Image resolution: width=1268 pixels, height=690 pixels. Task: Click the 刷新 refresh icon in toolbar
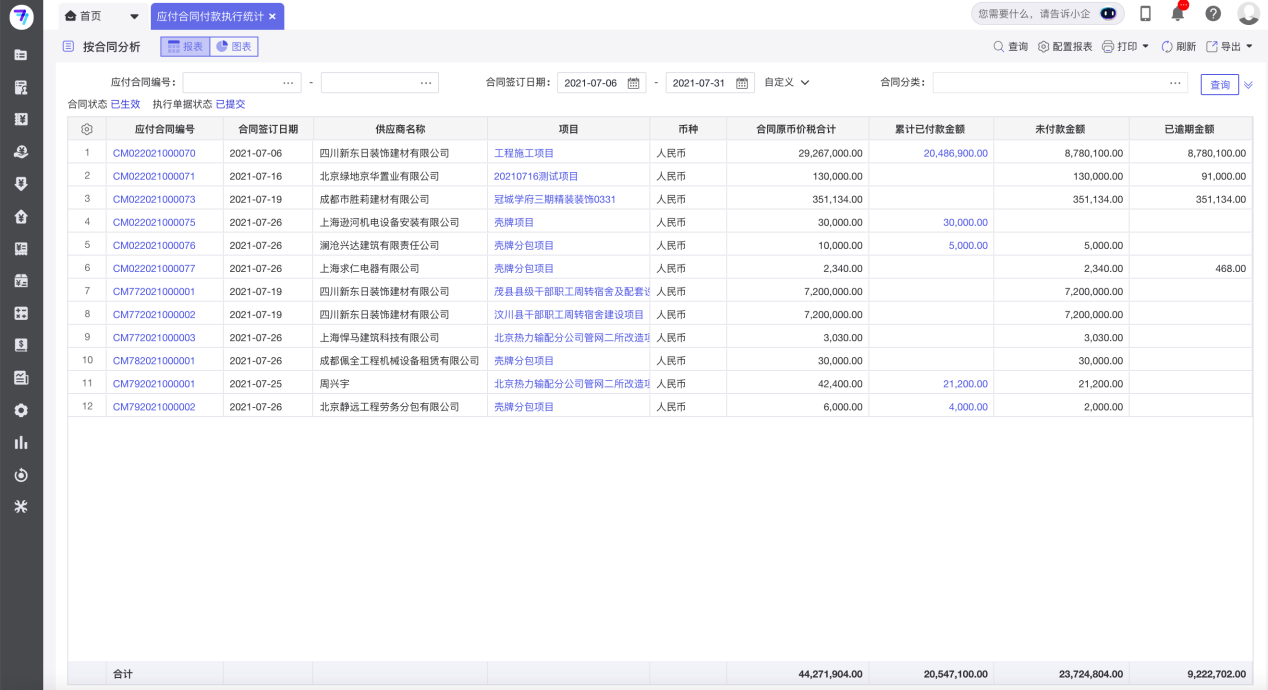[1167, 46]
